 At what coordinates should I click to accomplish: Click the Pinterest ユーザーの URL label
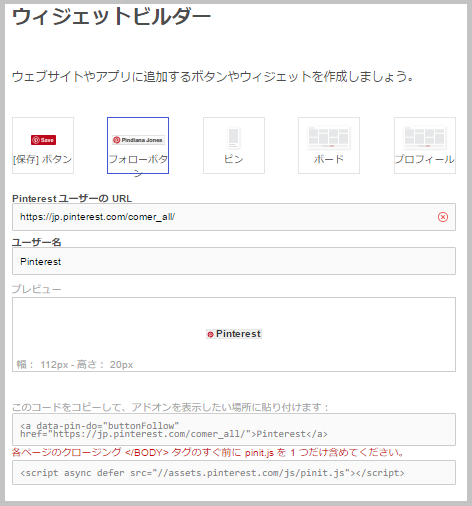point(72,198)
